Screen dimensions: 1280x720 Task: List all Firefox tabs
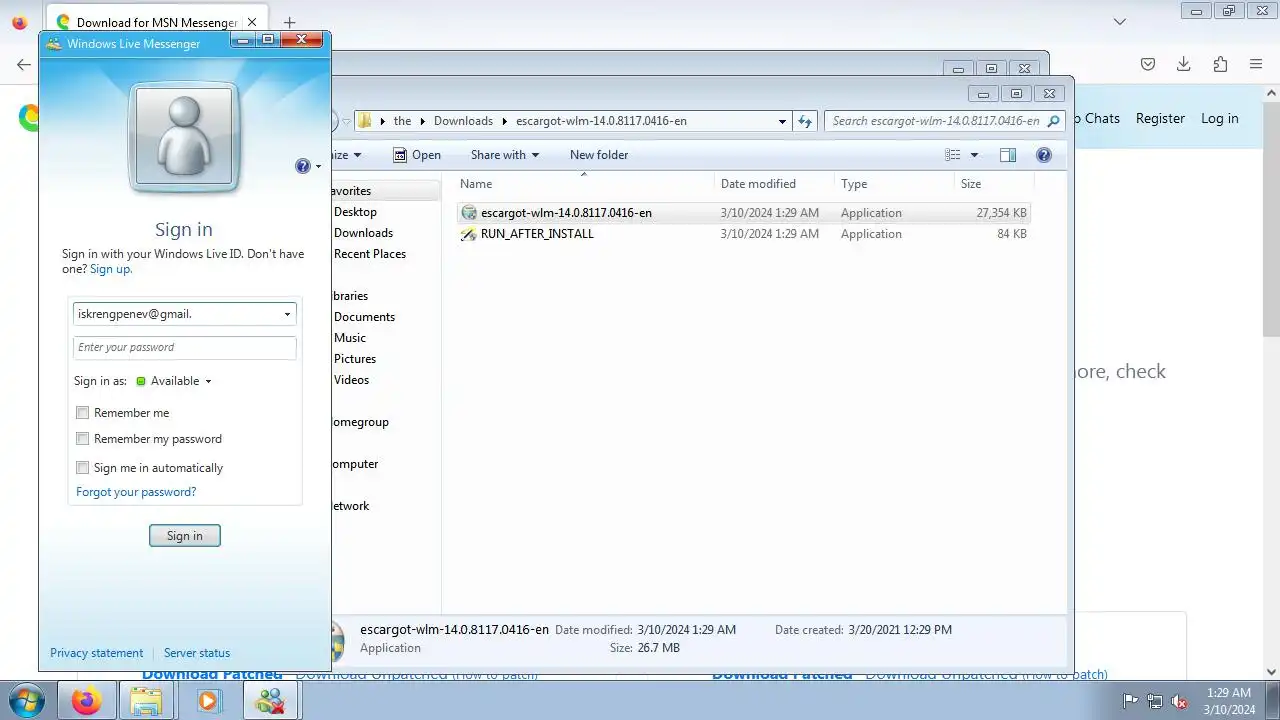pos(1120,22)
